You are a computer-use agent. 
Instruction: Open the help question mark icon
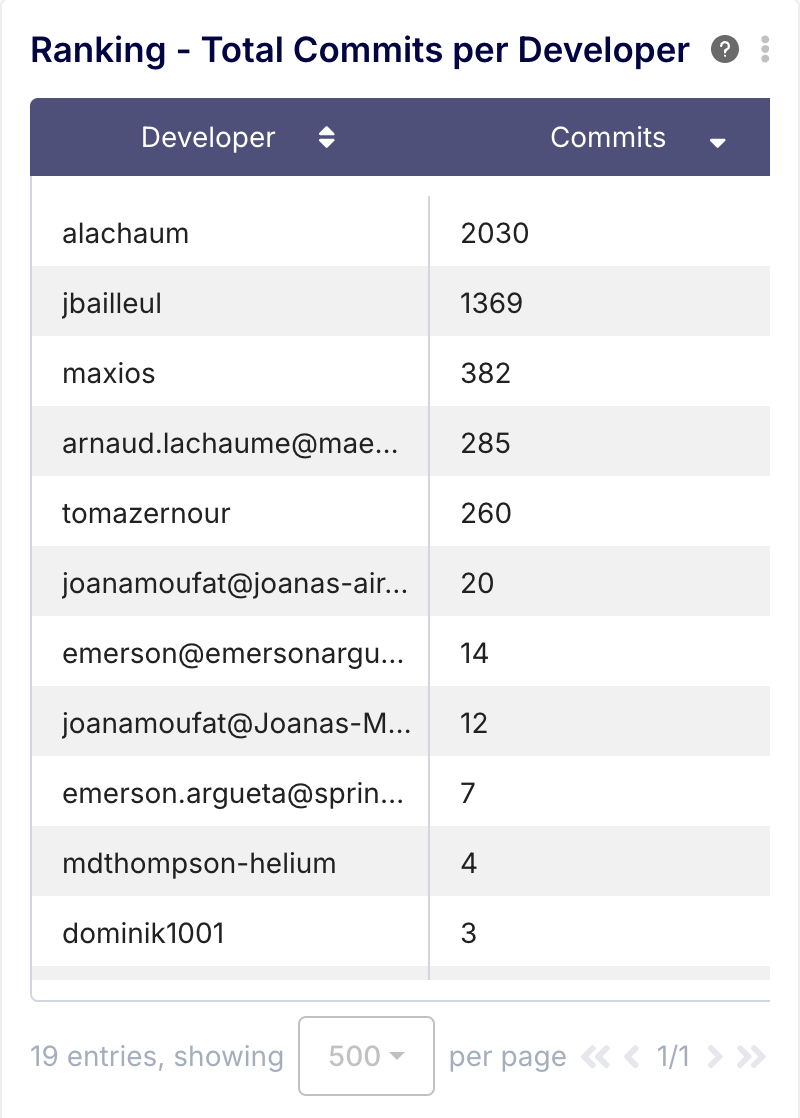click(x=725, y=49)
